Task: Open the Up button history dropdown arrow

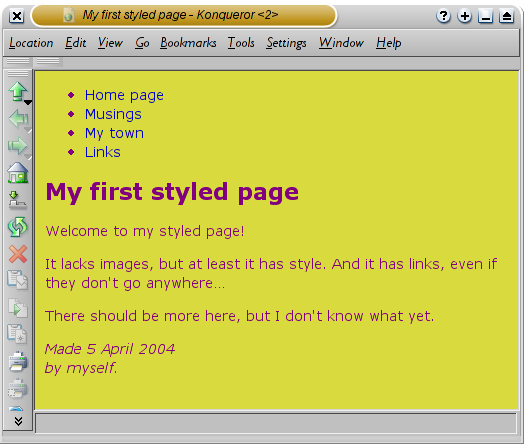Action: (28, 102)
